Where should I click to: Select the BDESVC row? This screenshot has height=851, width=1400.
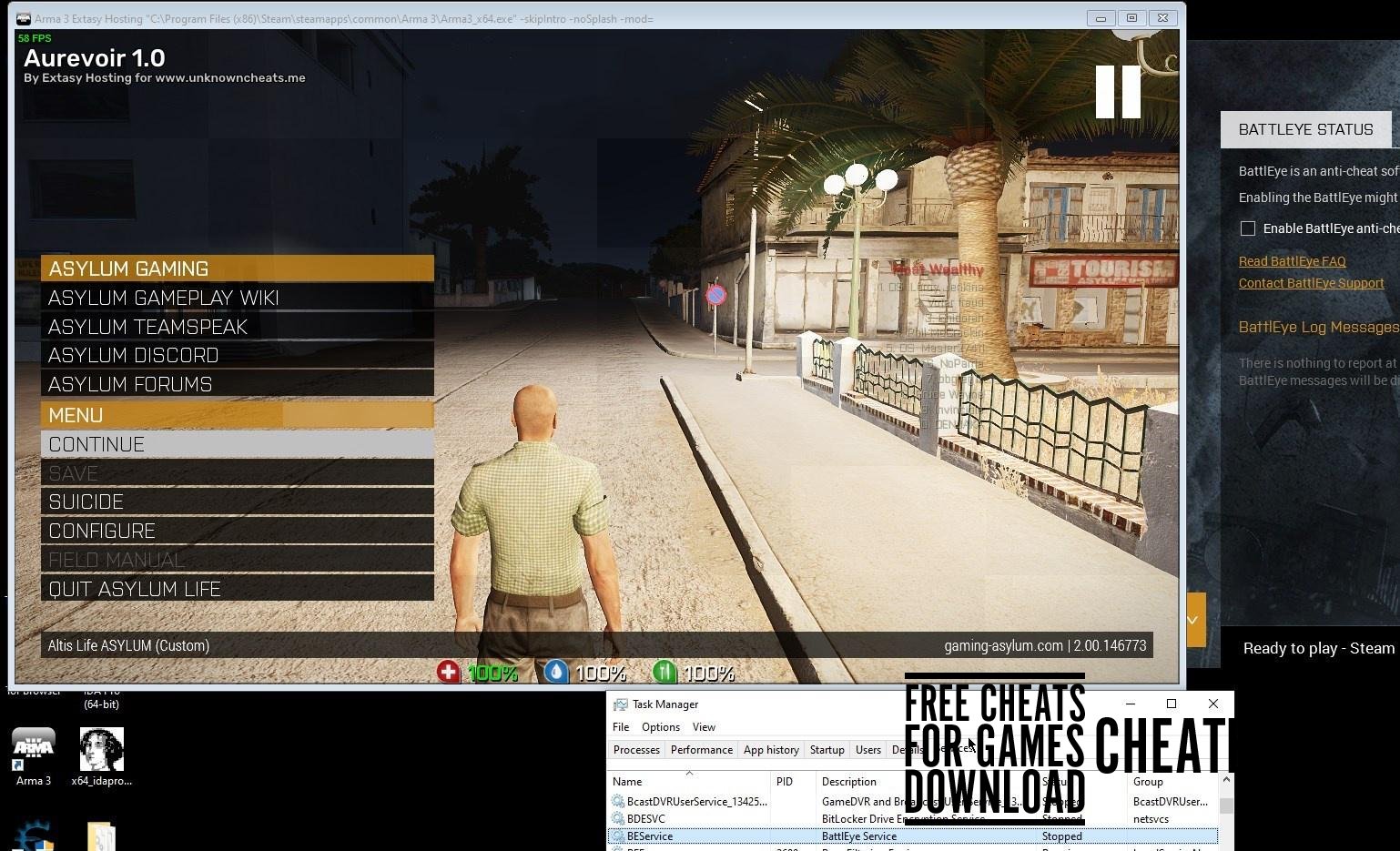[x=913, y=819]
